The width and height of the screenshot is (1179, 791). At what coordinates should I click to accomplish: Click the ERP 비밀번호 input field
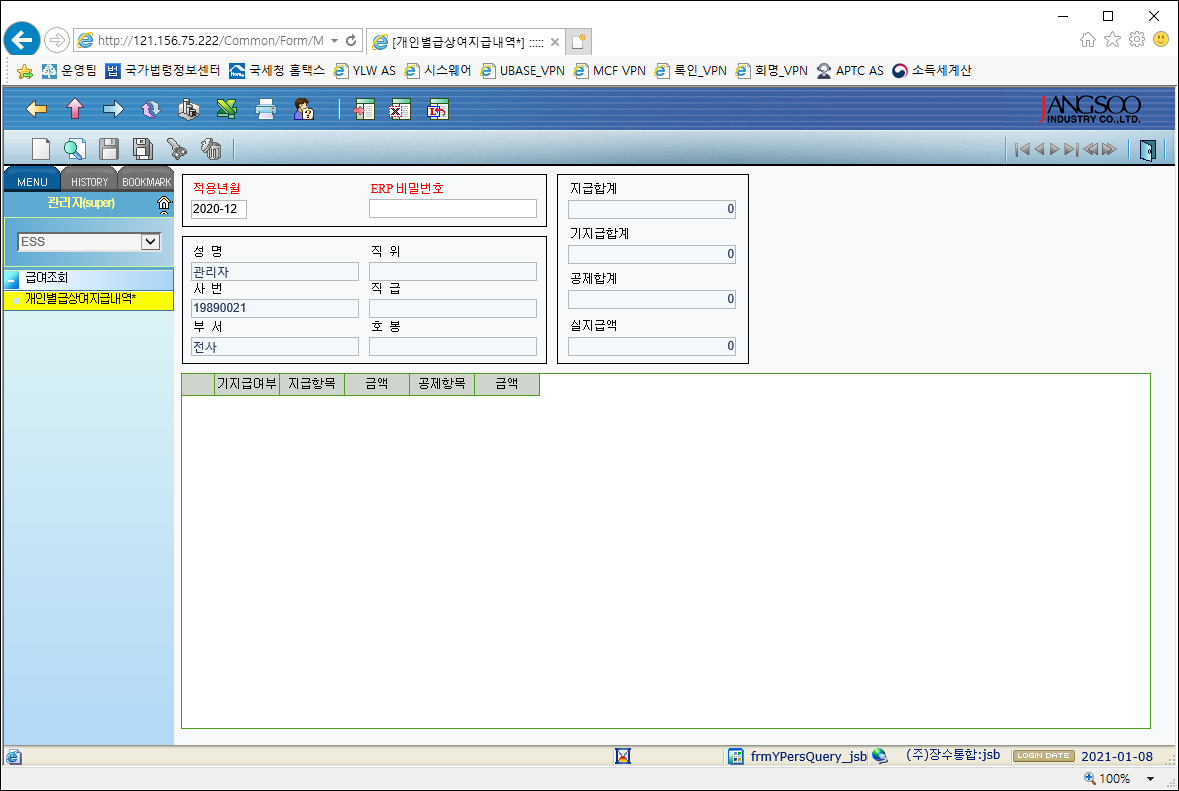click(453, 209)
